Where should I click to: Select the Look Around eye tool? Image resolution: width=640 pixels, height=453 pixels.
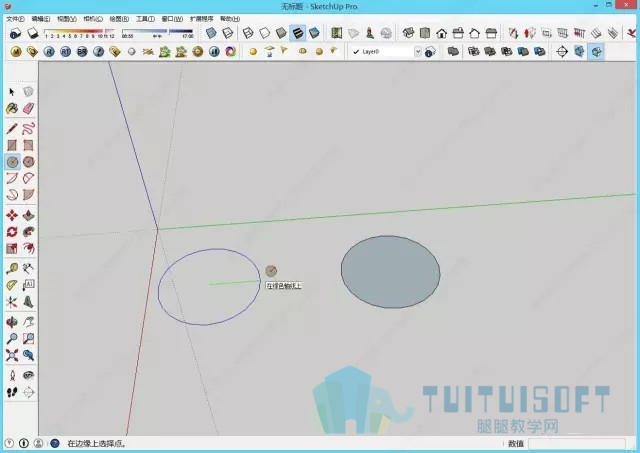28,375
